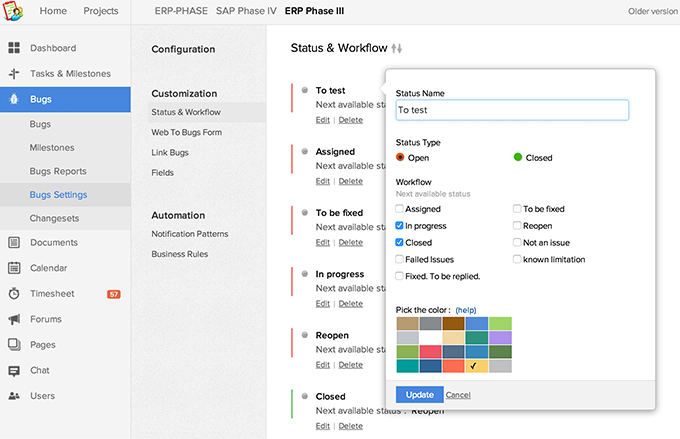Open Forums megaphone icon
This screenshot has width=680, height=439.
14,320
